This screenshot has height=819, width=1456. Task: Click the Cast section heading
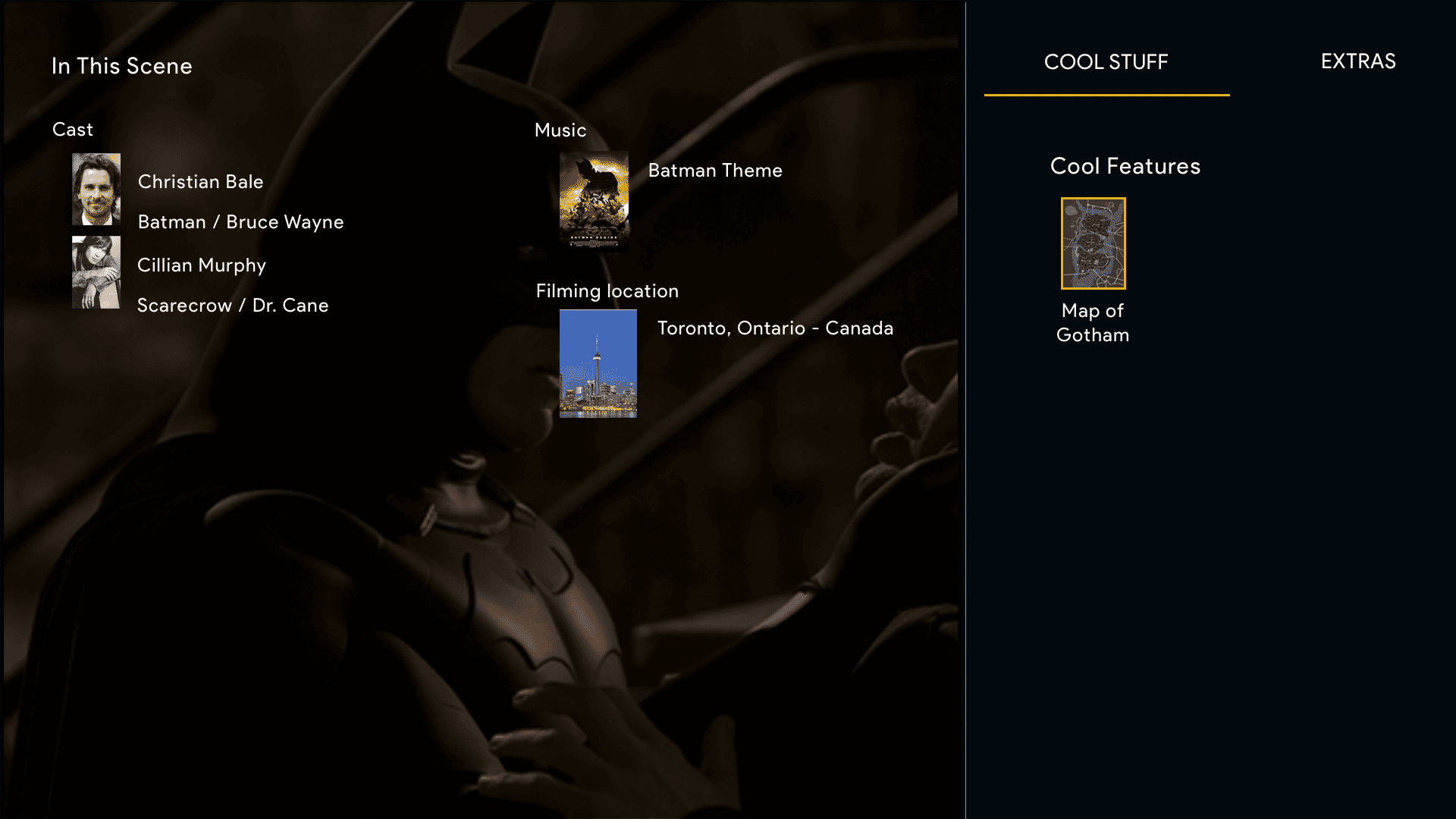tap(73, 130)
